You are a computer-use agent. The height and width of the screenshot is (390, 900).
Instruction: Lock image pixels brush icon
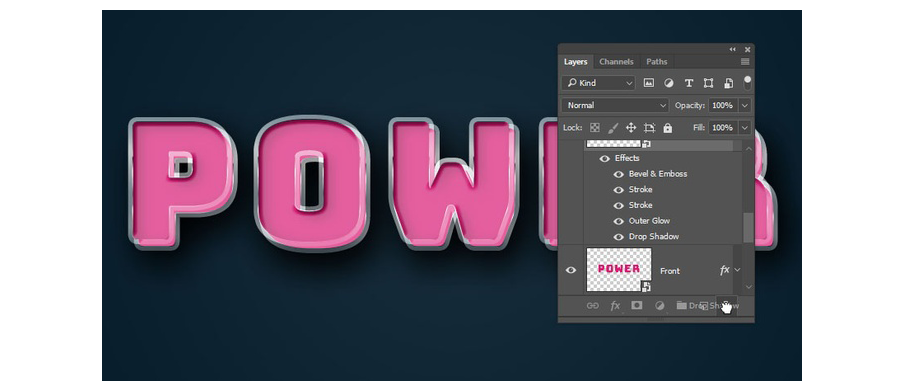click(x=612, y=128)
